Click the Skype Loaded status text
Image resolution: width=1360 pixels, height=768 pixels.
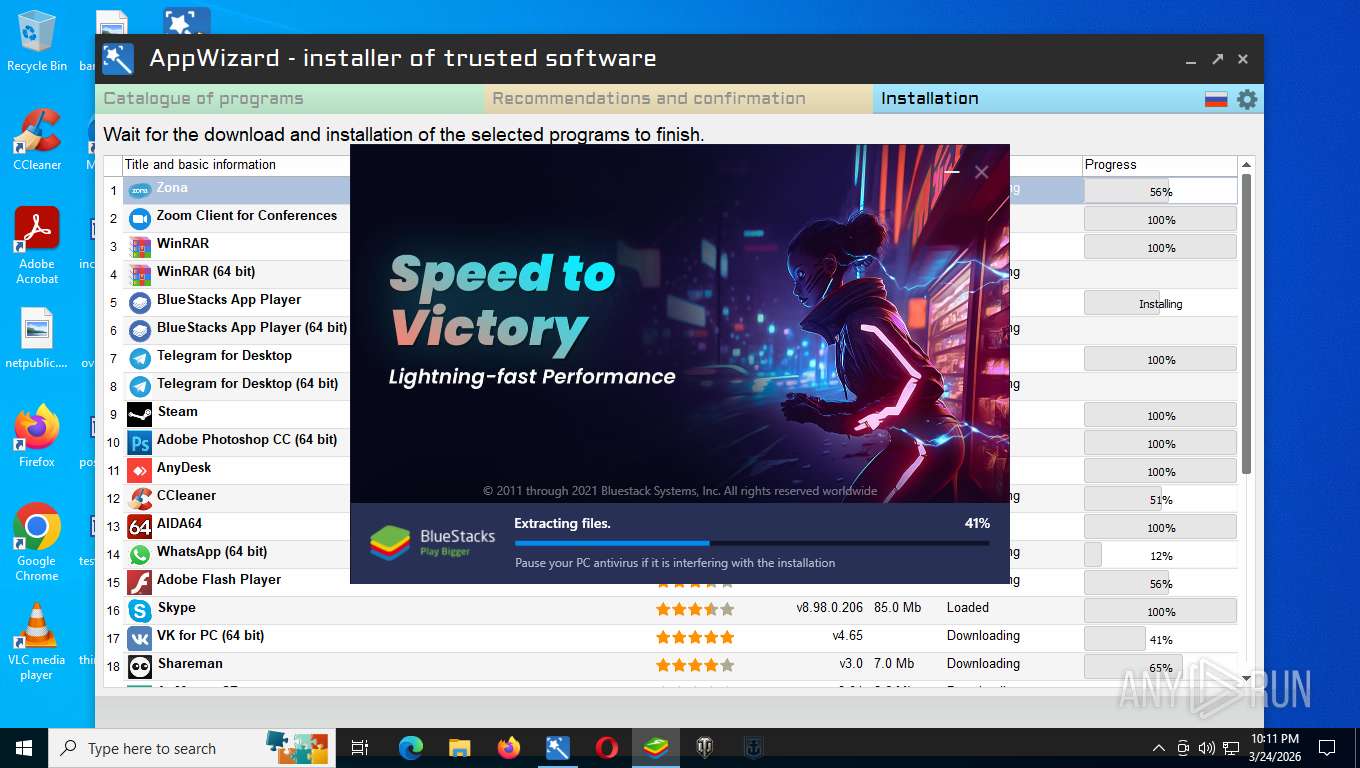pos(968,608)
